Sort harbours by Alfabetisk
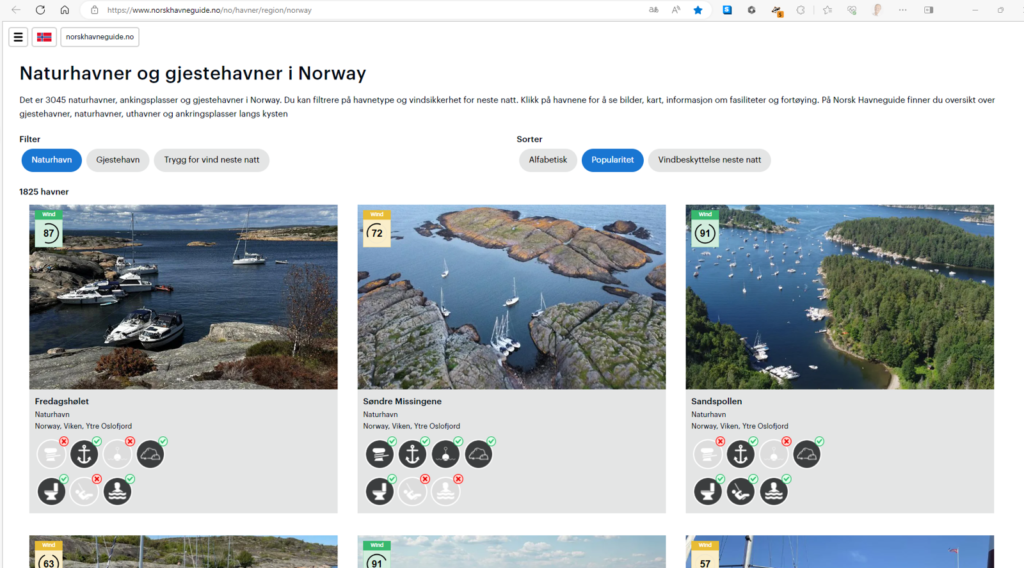Image resolution: width=1024 pixels, height=568 pixels. [547, 160]
